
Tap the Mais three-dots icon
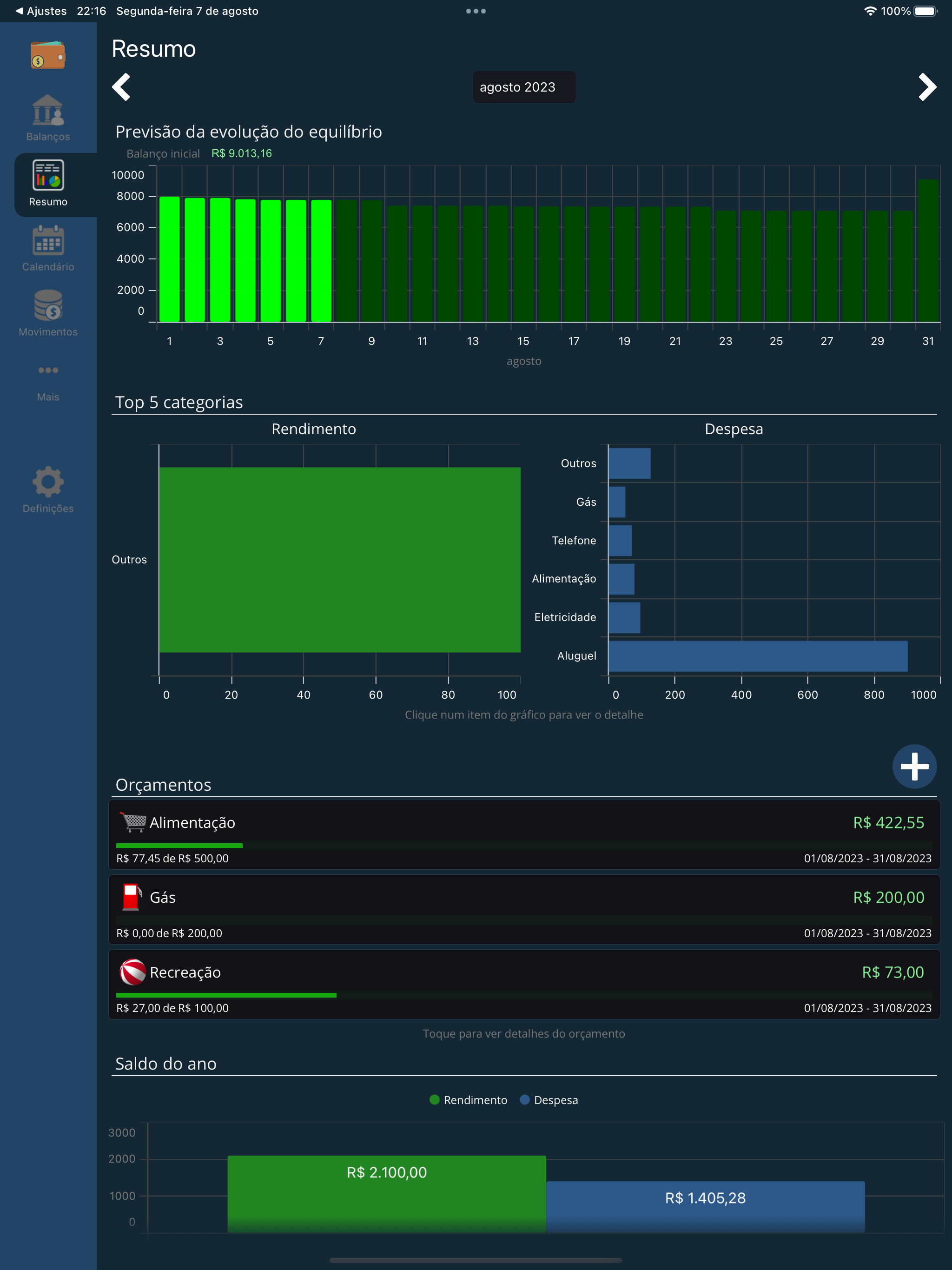tap(48, 370)
